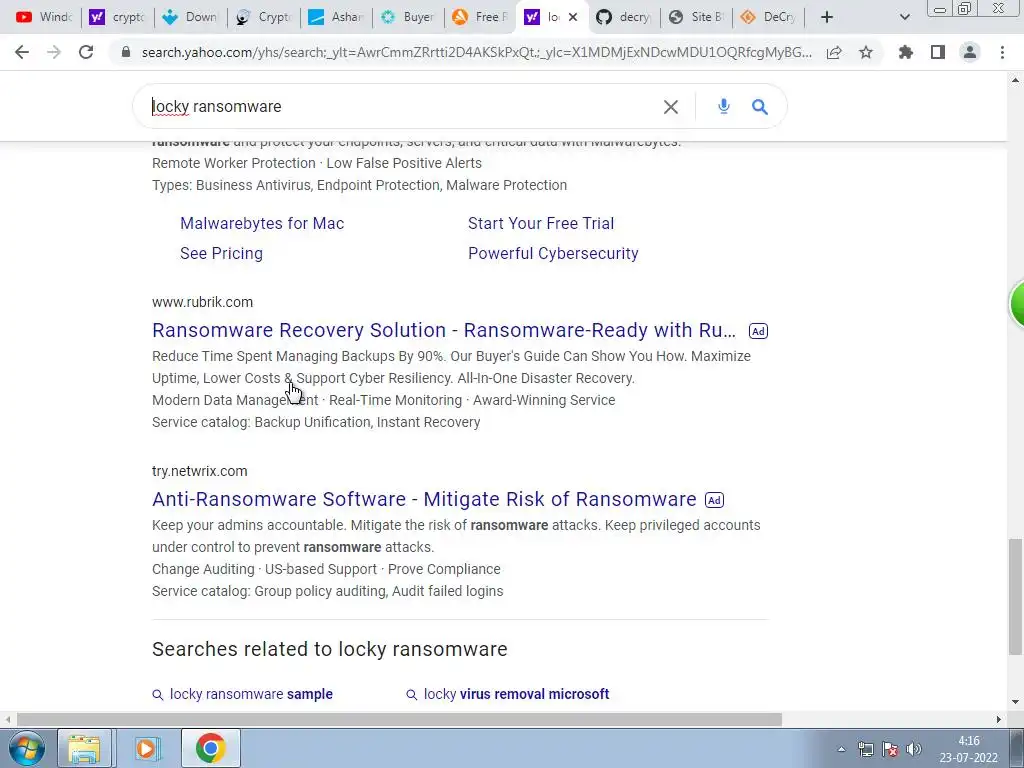Reload the current page
This screenshot has height=768, width=1024.
coord(86,52)
